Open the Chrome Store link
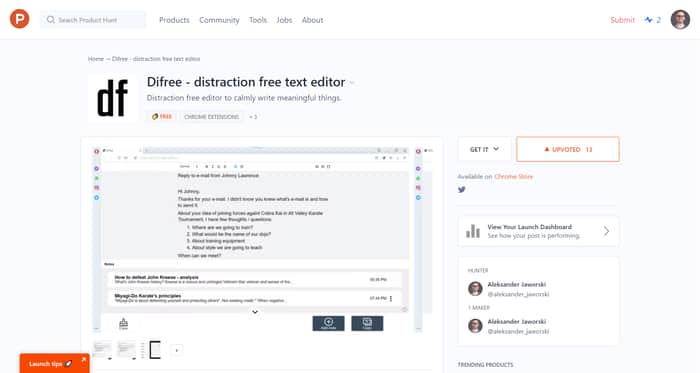Screen dimensions: 700x373 pyautogui.click(x=513, y=177)
